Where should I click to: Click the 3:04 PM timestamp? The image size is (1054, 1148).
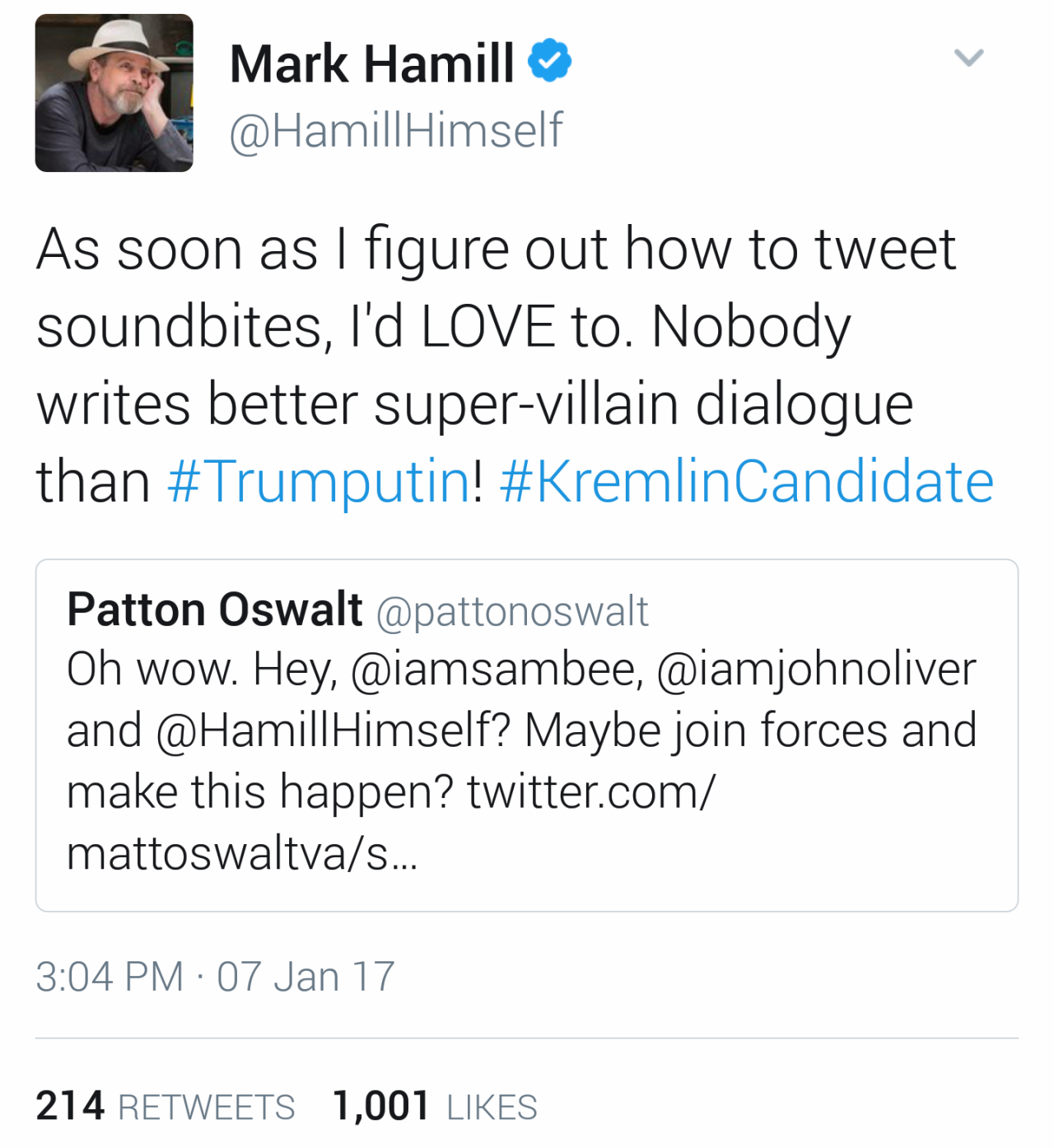click(x=110, y=977)
